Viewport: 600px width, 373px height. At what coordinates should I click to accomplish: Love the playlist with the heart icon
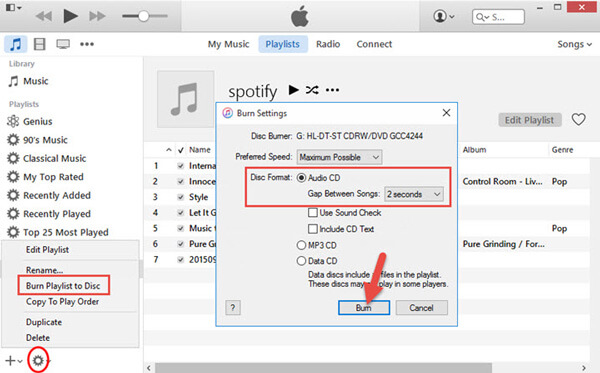(x=579, y=119)
